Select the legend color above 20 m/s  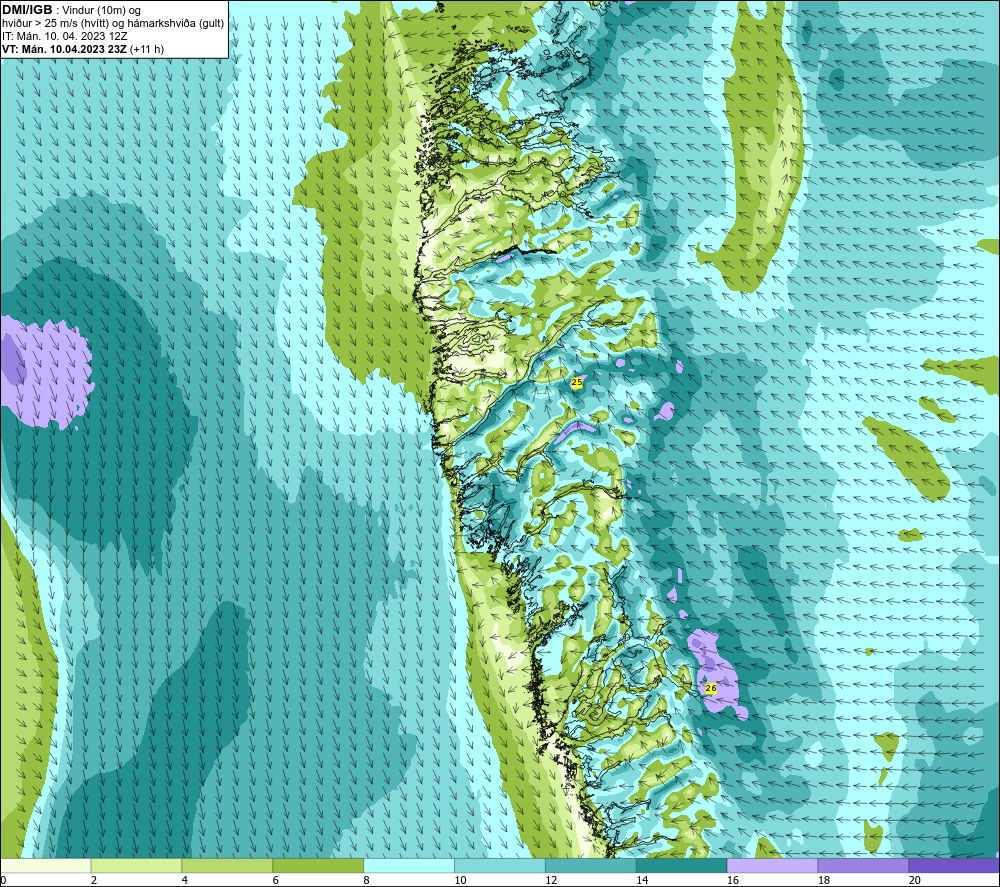pyautogui.click(x=954, y=865)
